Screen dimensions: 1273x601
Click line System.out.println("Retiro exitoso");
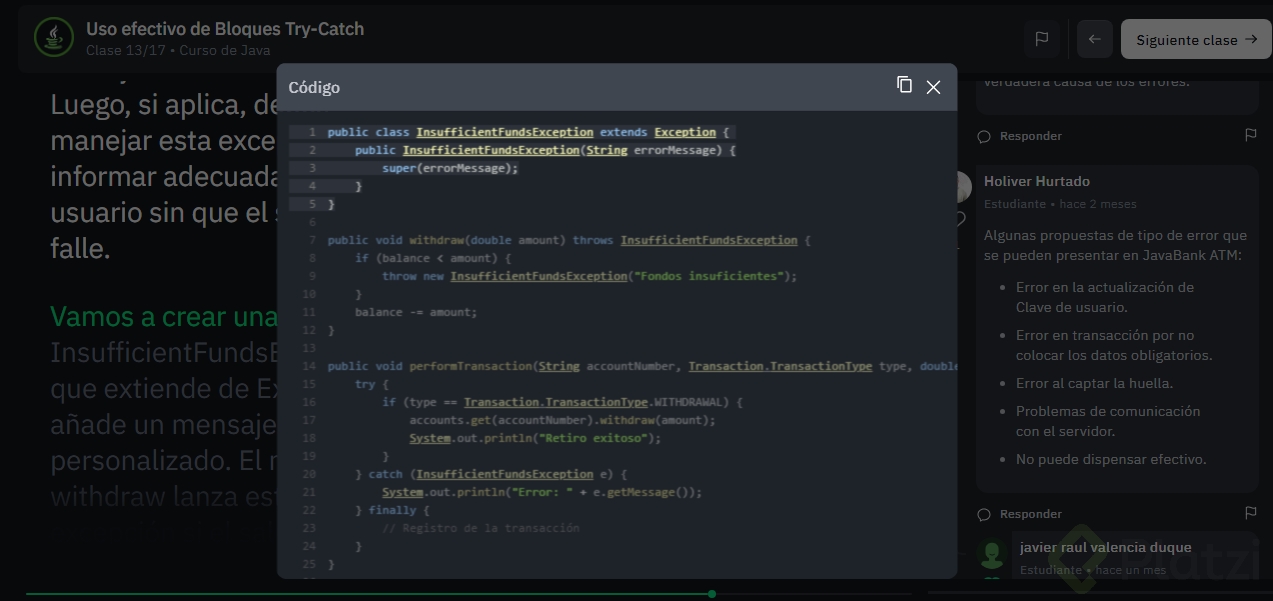[x=535, y=438]
